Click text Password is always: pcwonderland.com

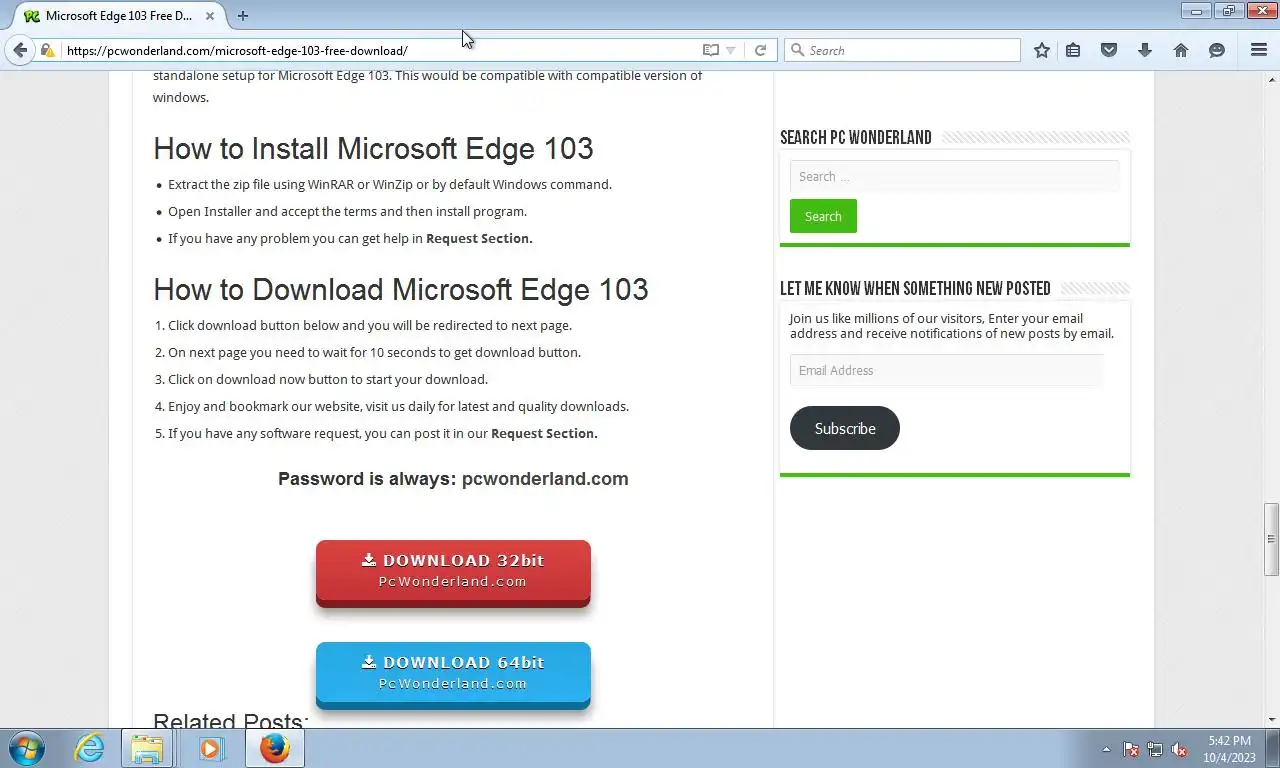pyautogui.click(x=453, y=478)
